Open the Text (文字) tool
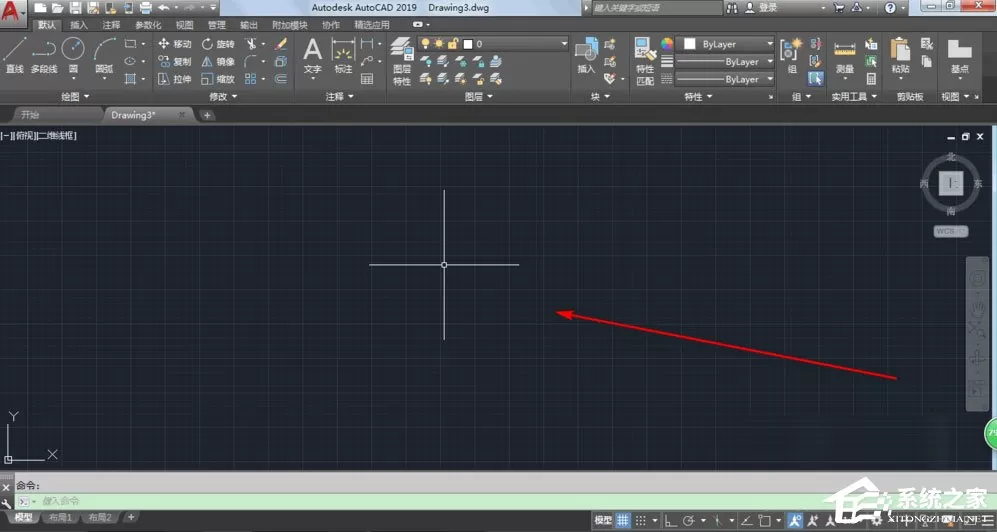The height and width of the screenshot is (532, 997). [x=312, y=56]
